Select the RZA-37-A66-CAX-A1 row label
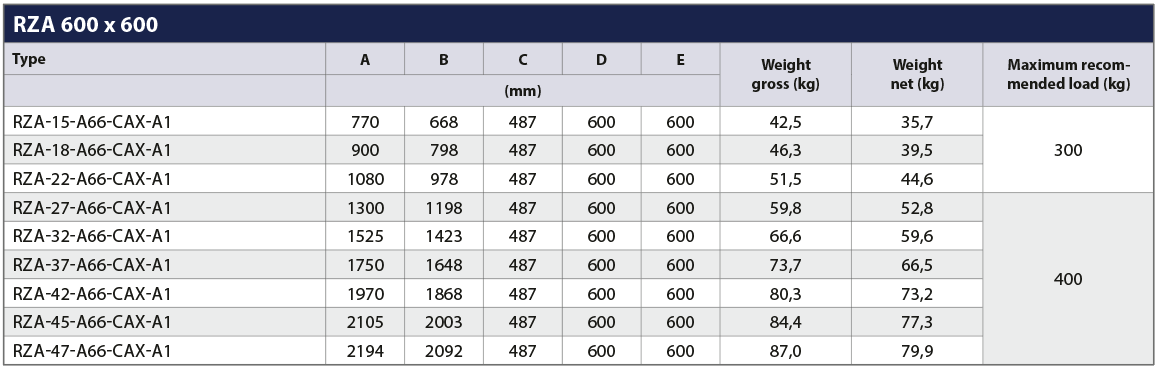Image resolution: width=1160 pixels, height=370 pixels. 92,265
